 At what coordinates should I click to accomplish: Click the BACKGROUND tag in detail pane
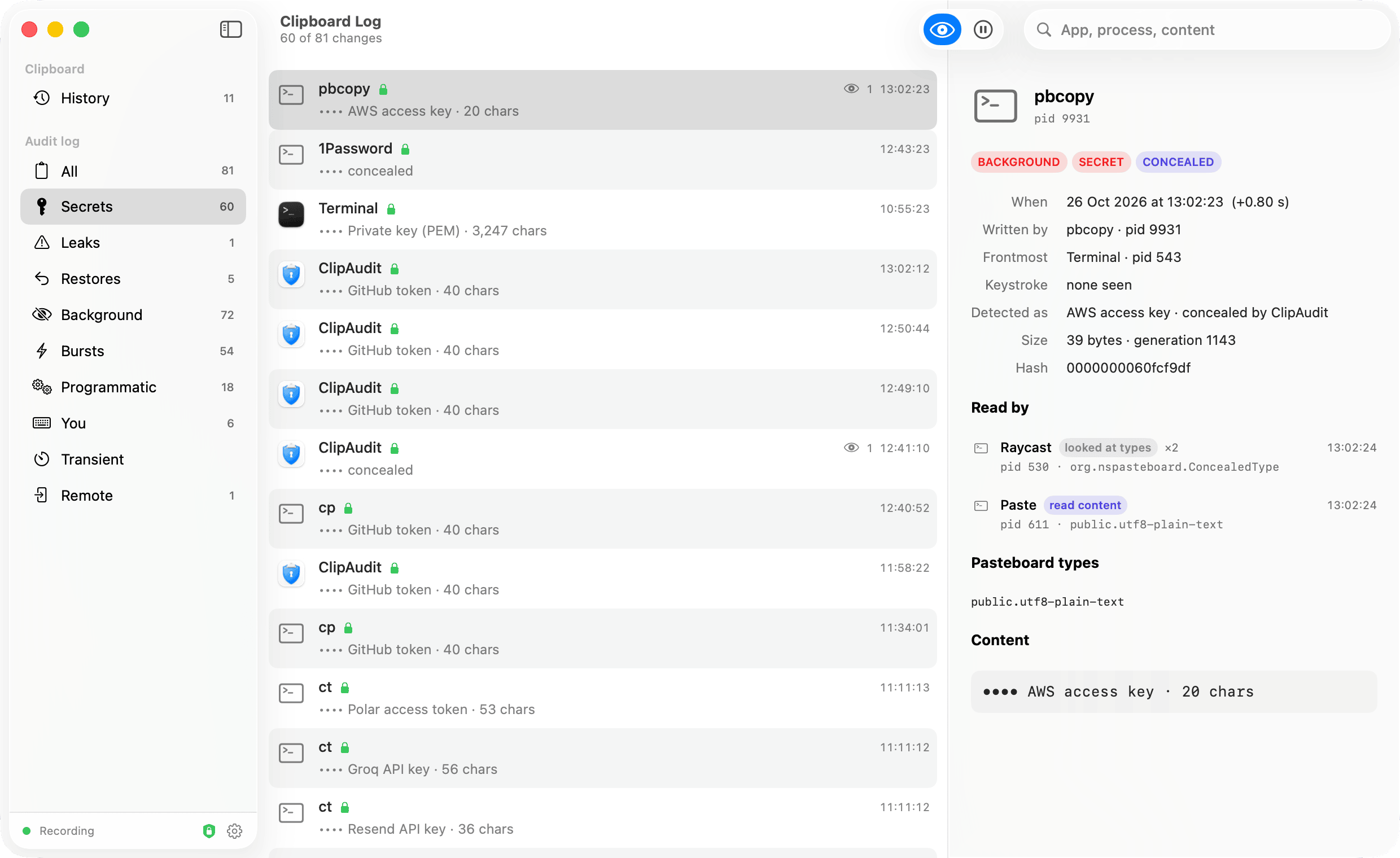(x=1018, y=162)
